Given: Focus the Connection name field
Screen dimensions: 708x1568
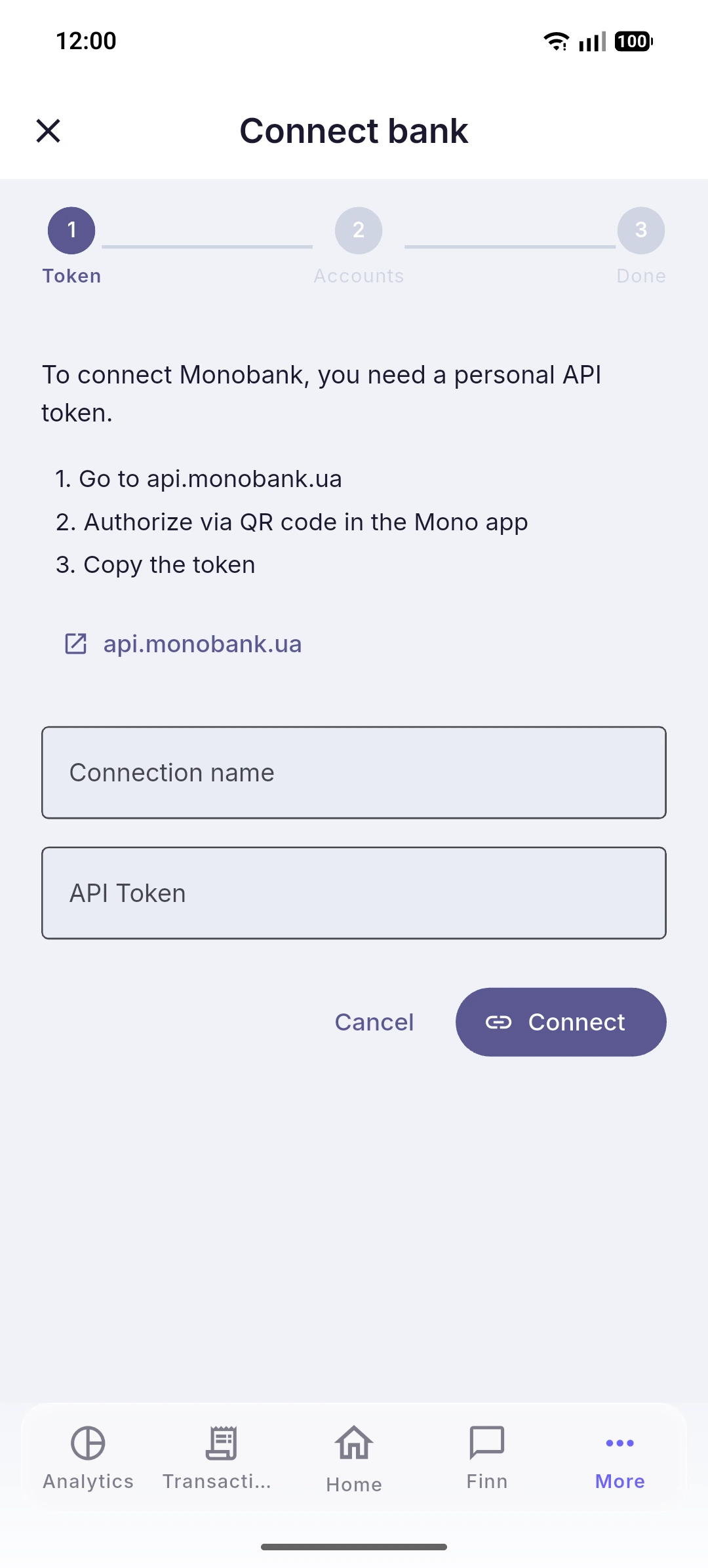Looking at the screenshot, I should tap(354, 772).
